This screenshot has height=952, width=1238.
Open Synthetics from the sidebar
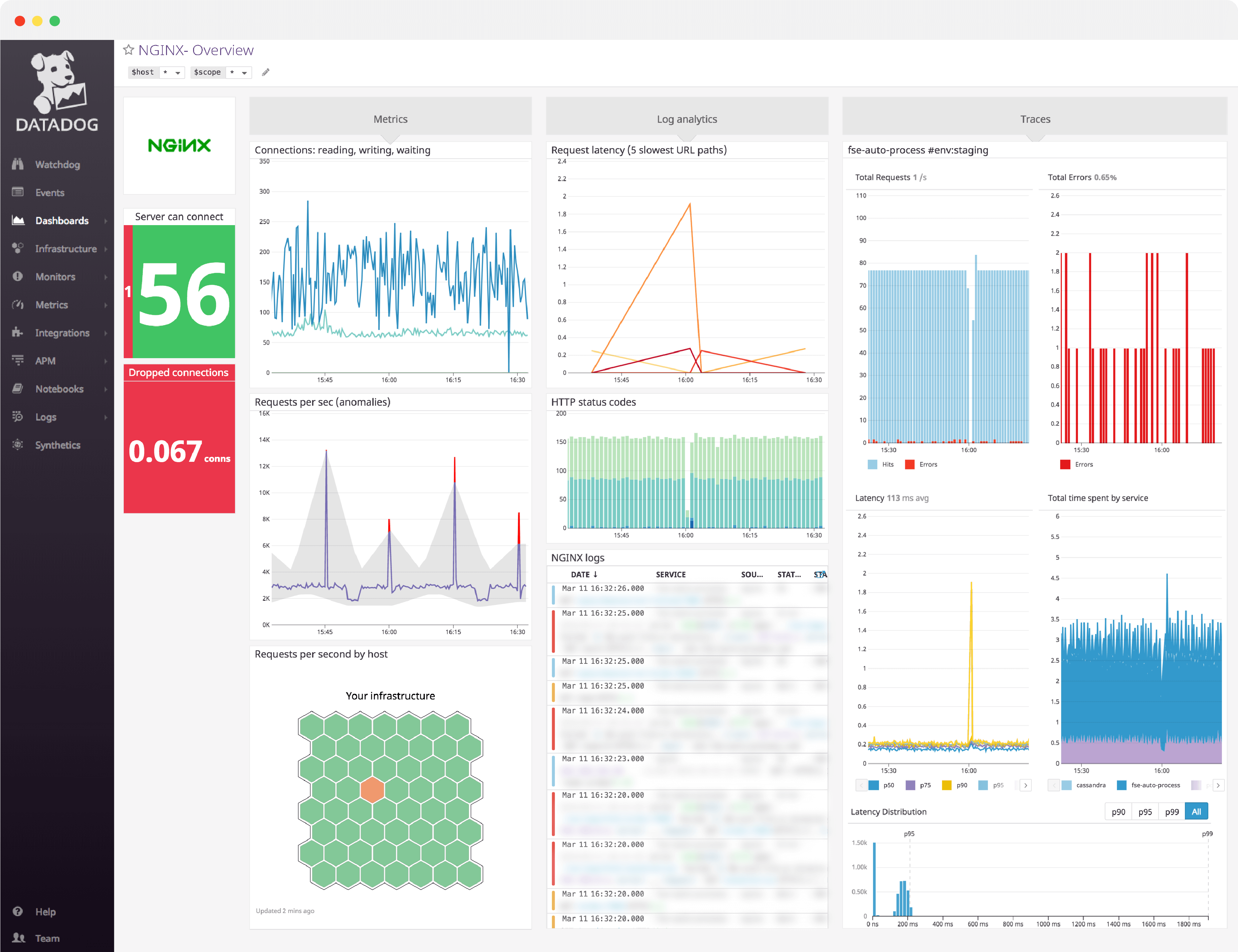[57, 445]
